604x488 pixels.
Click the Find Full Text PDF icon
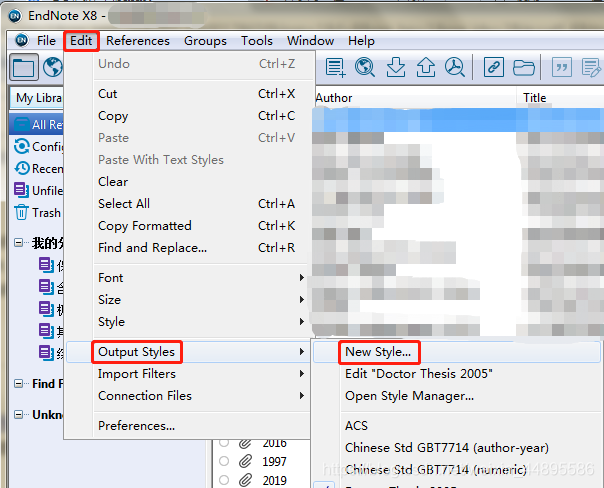coord(455,67)
